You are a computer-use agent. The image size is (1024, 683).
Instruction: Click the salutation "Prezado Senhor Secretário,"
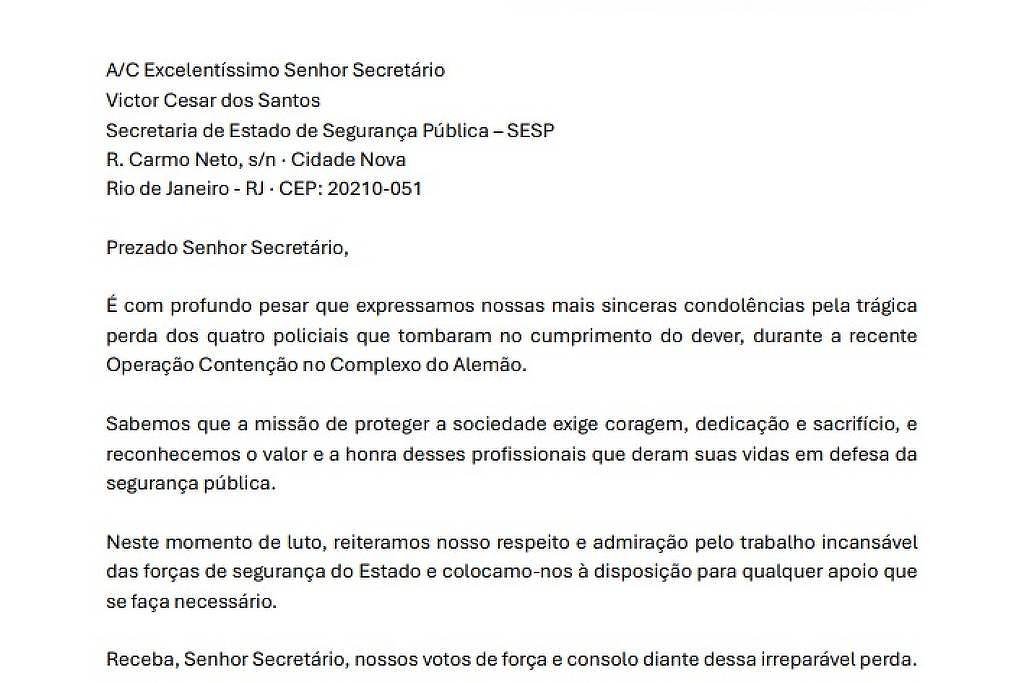pyautogui.click(x=228, y=248)
